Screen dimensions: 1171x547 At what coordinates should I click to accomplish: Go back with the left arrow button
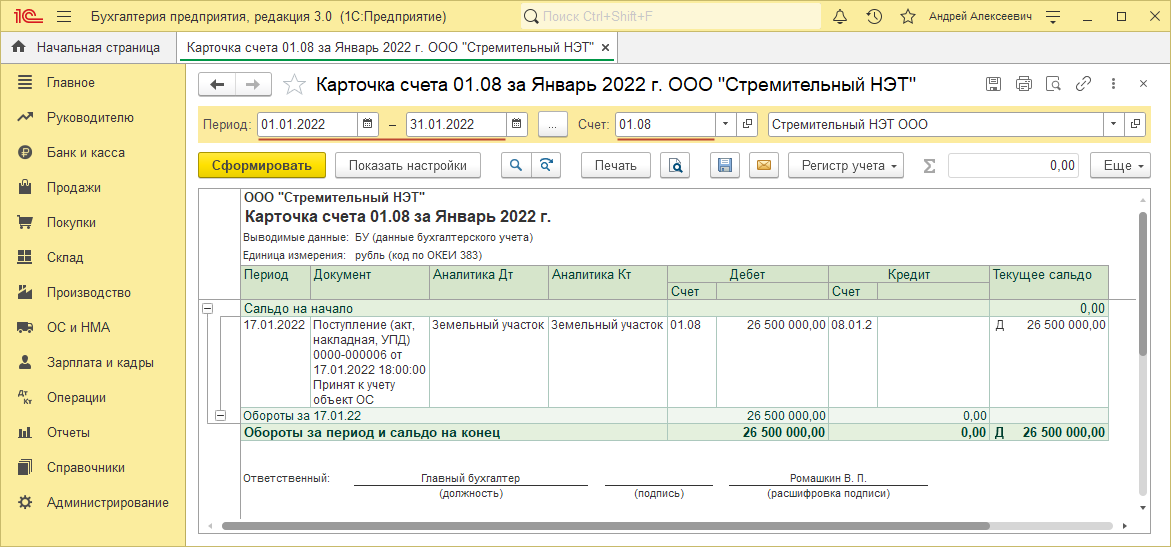[217, 84]
